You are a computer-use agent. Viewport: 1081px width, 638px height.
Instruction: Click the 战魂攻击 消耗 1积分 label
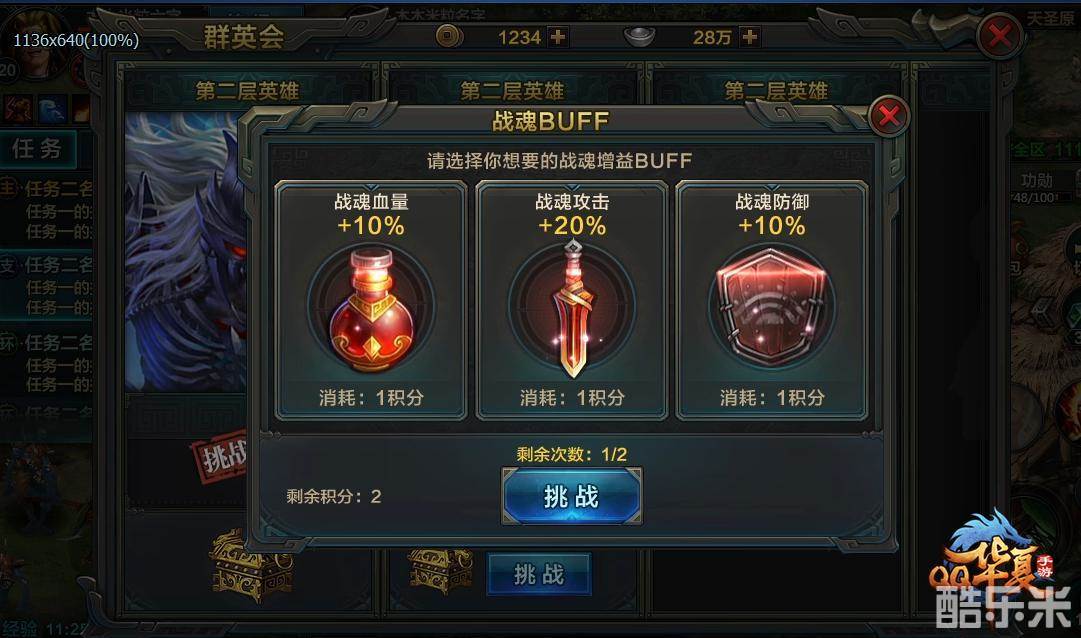(572, 397)
